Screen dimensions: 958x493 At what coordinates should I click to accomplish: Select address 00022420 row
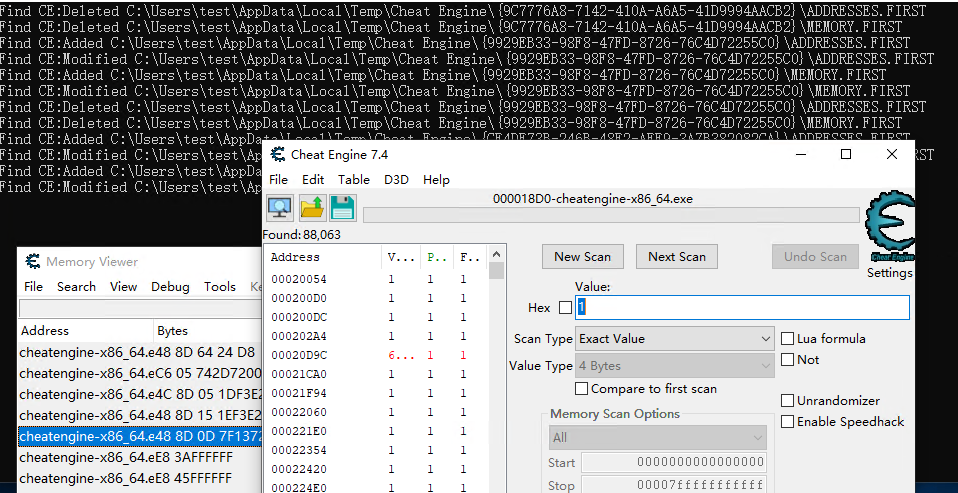point(376,469)
